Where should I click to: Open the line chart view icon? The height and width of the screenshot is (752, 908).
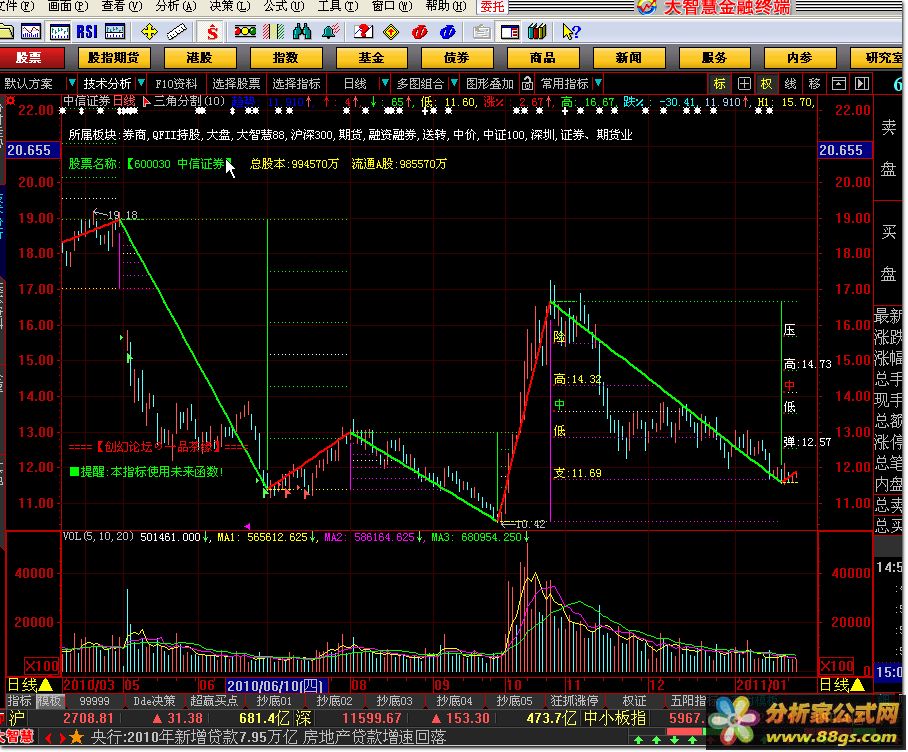(31, 31)
